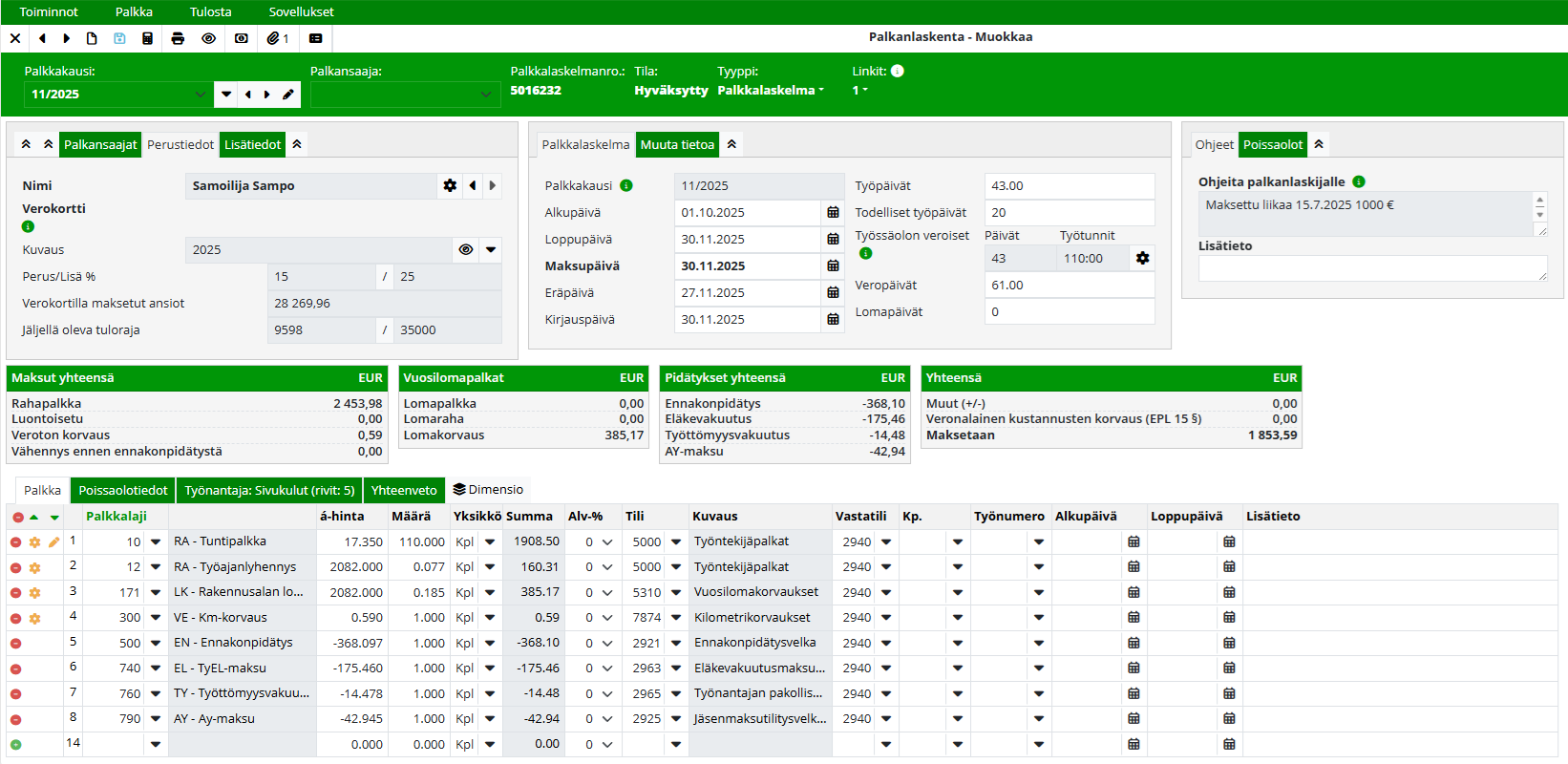Expand the Tyyppi Palkkalaskelma dropdown
This screenshot has height=764, width=1568.
pos(771,91)
